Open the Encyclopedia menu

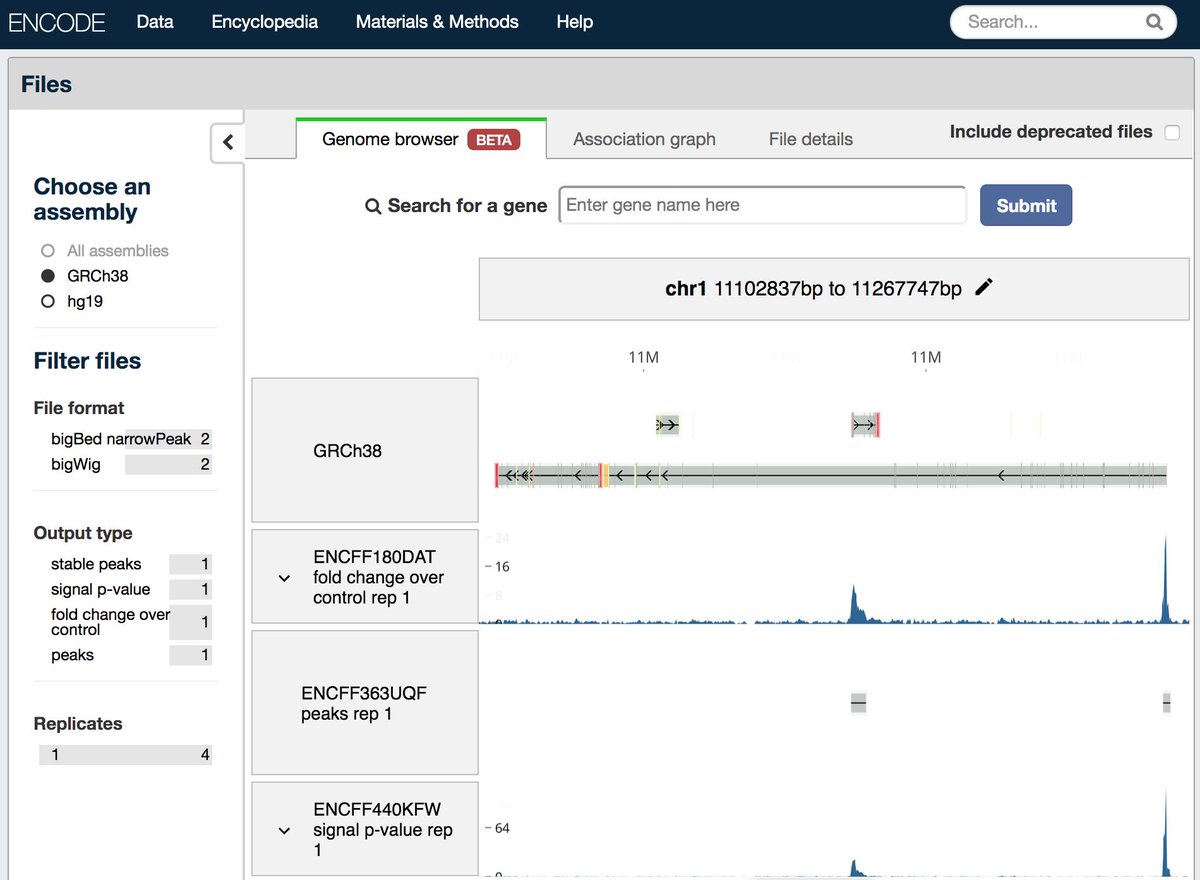pyautogui.click(x=265, y=22)
